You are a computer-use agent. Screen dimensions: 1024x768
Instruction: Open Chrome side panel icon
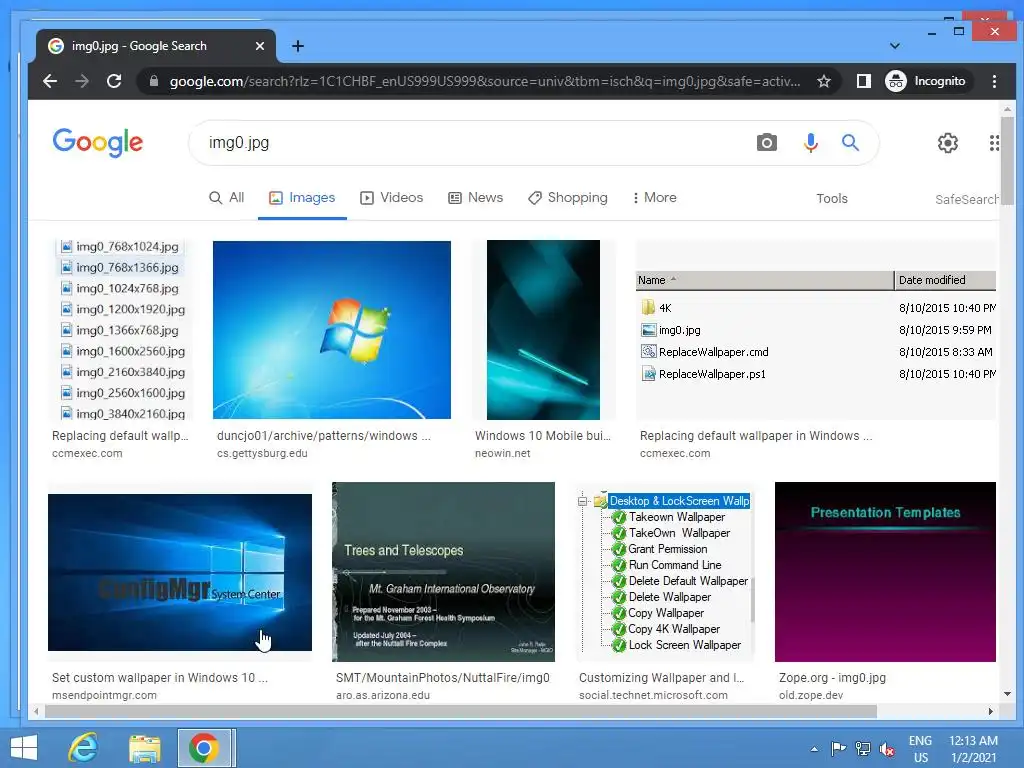863,81
